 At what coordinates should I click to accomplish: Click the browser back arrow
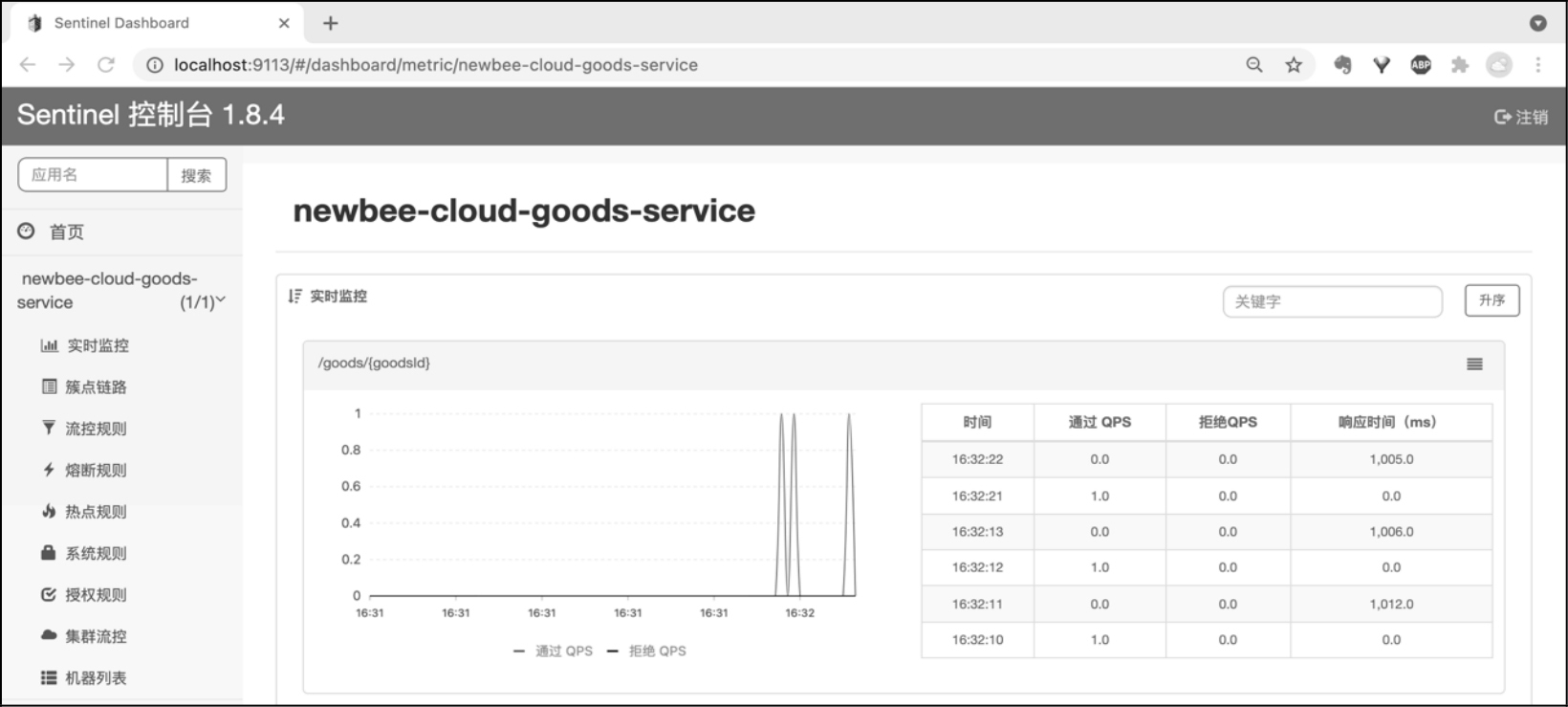[x=28, y=64]
